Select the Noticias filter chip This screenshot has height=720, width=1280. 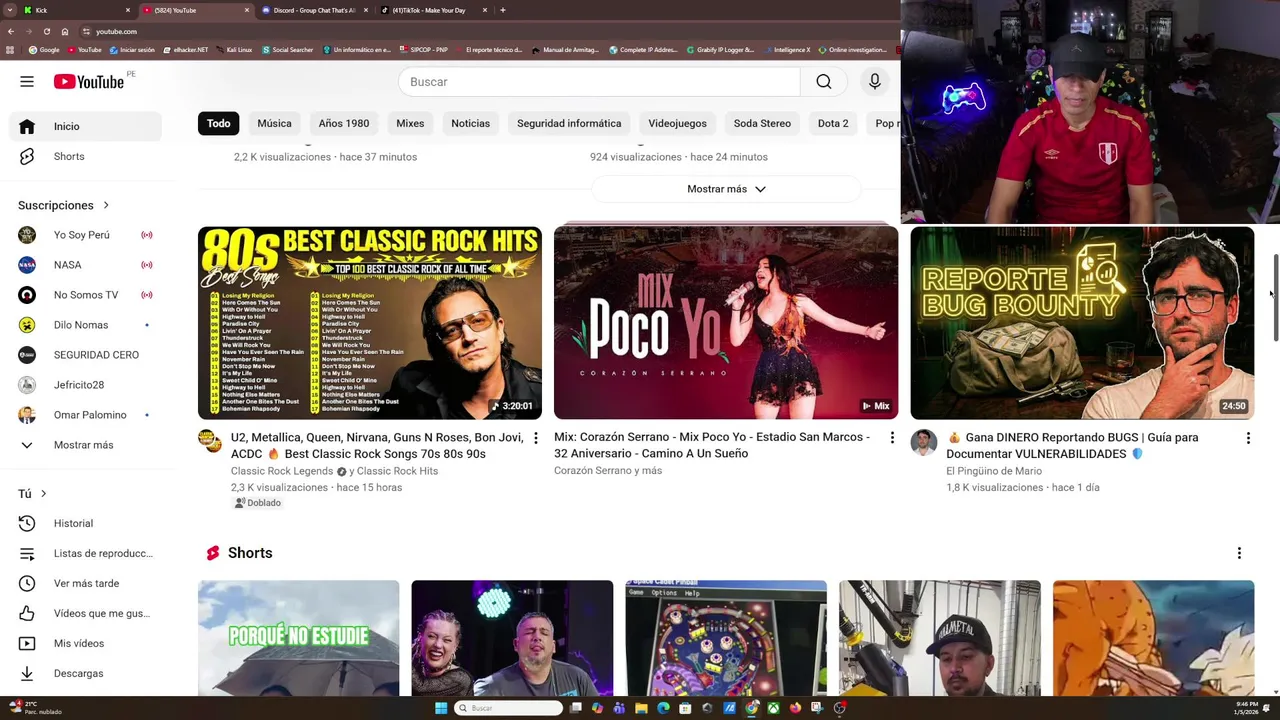[470, 123]
